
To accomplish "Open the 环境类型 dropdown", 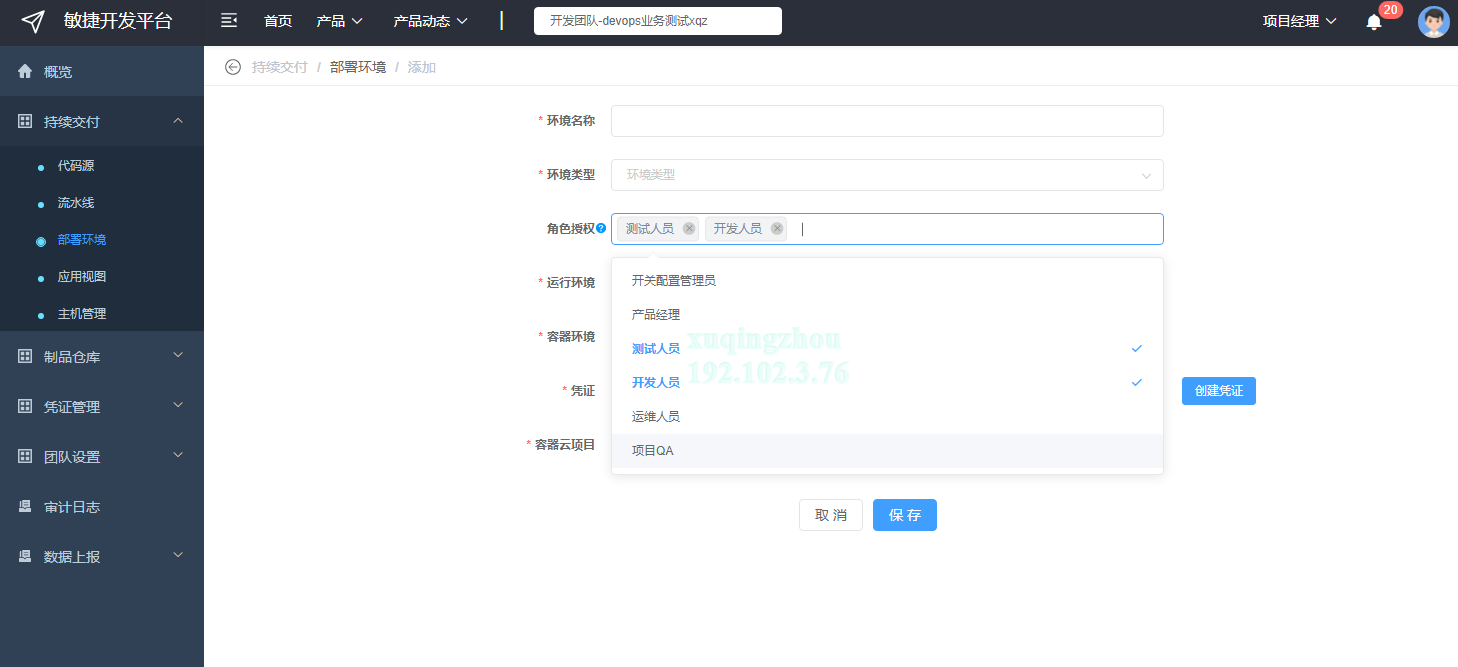I will coord(887,175).
